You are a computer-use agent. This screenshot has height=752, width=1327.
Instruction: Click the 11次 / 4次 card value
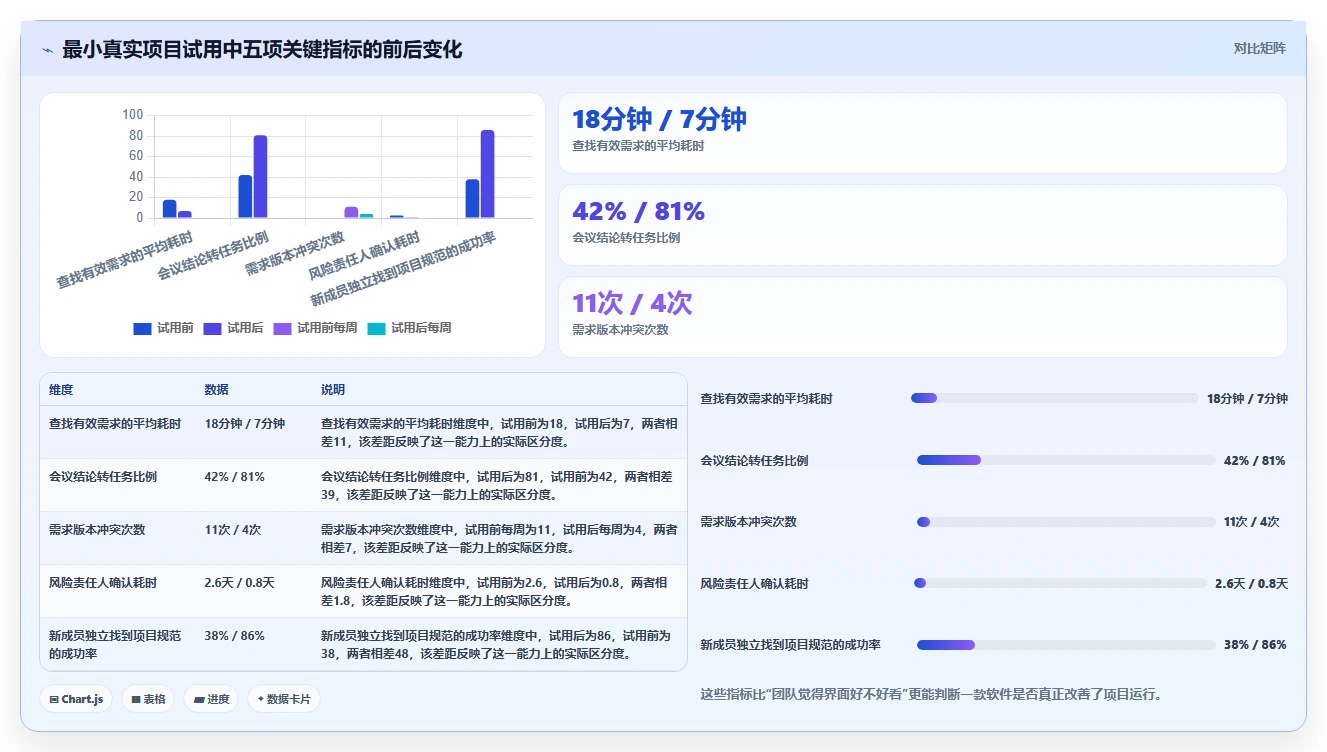pos(632,303)
